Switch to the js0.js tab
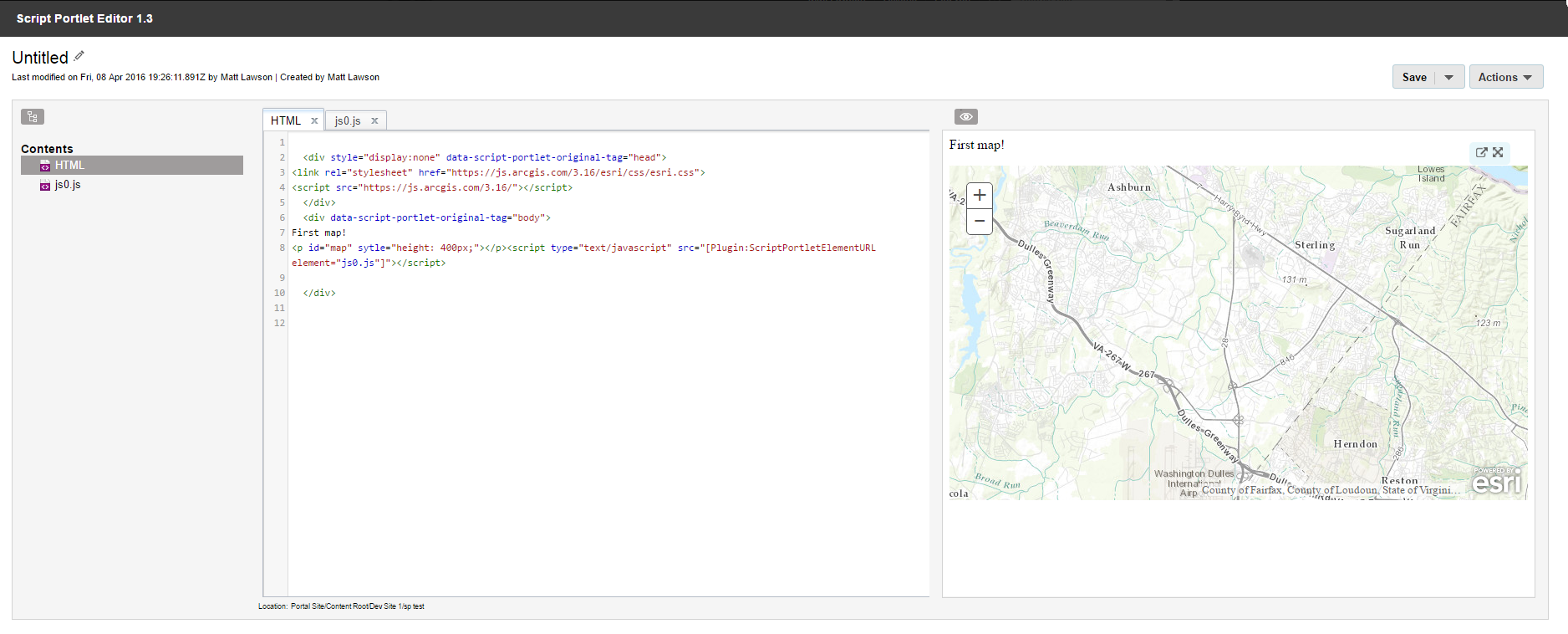 (348, 120)
